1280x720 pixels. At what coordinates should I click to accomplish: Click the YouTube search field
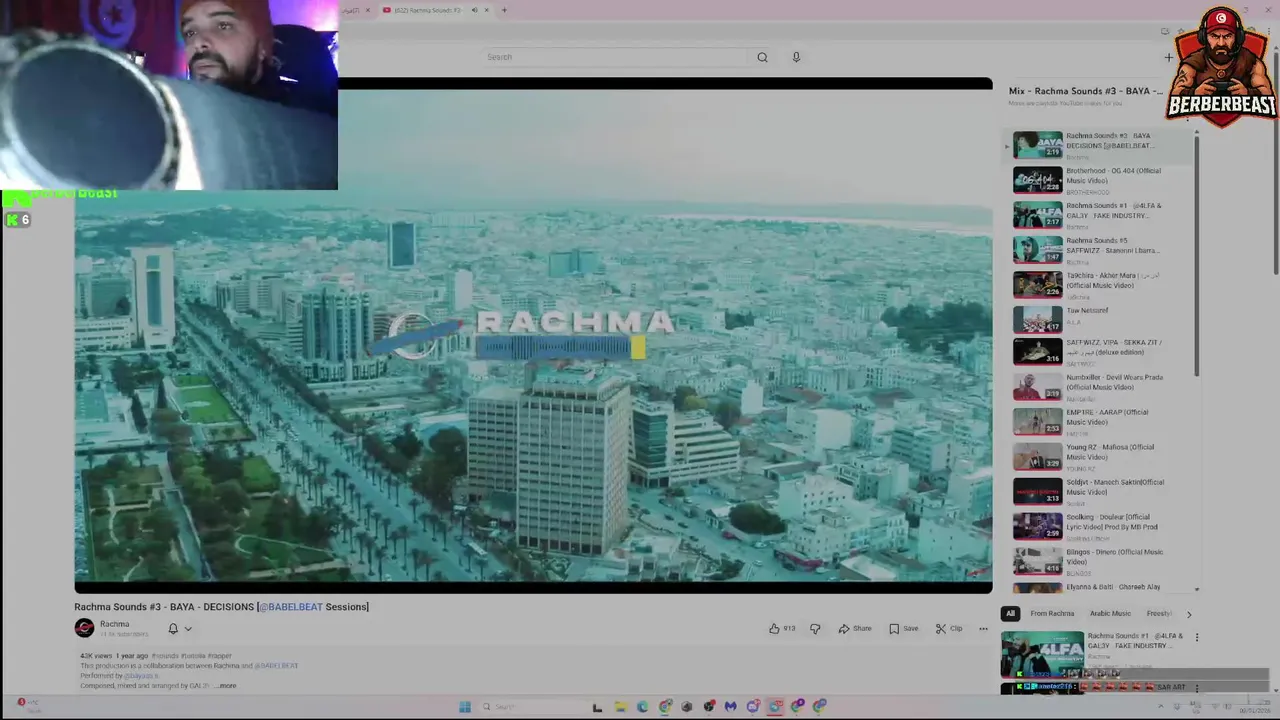615,57
